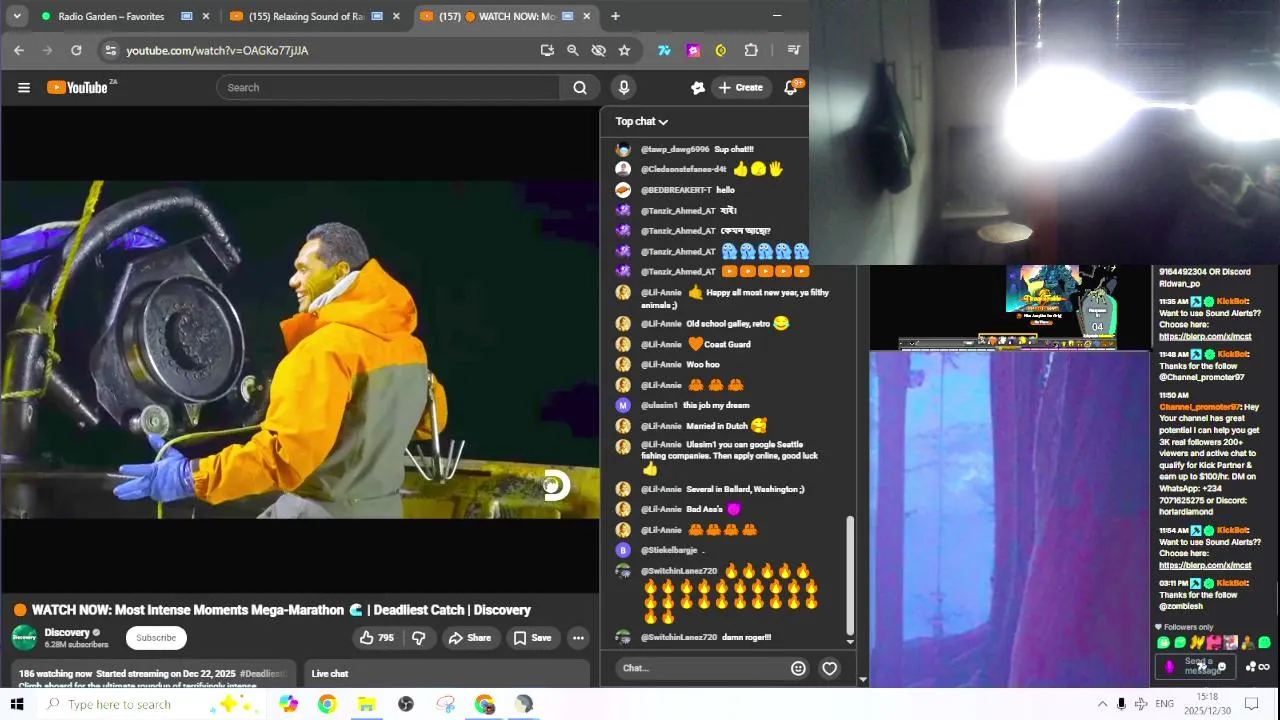Image resolution: width=1280 pixels, height=720 pixels.
Task: Click the Share button
Action: [x=470, y=638]
